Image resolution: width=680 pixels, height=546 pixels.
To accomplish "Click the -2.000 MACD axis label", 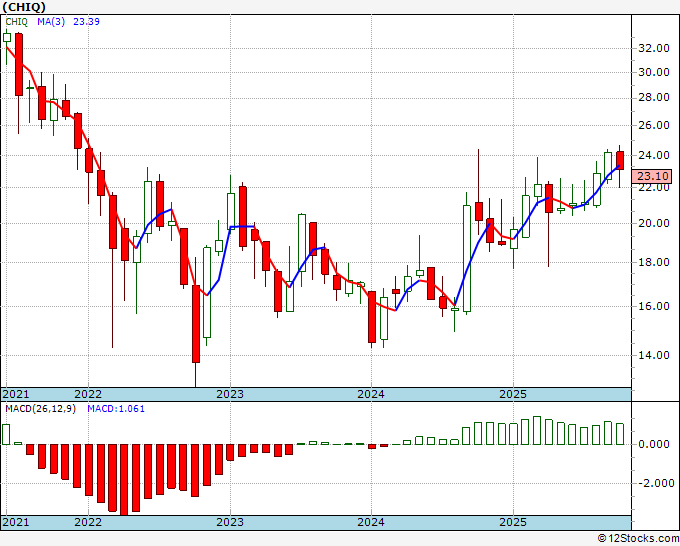I will click(x=656, y=483).
